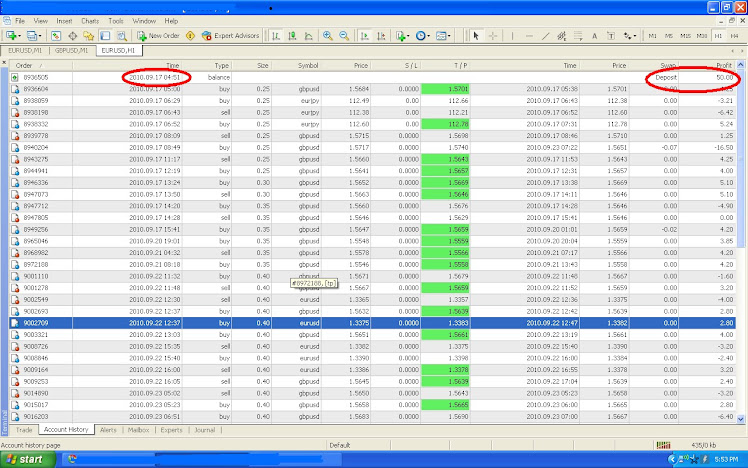Zoom out on the chart
The height and width of the screenshot is (468, 748).
tap(344, 36)
